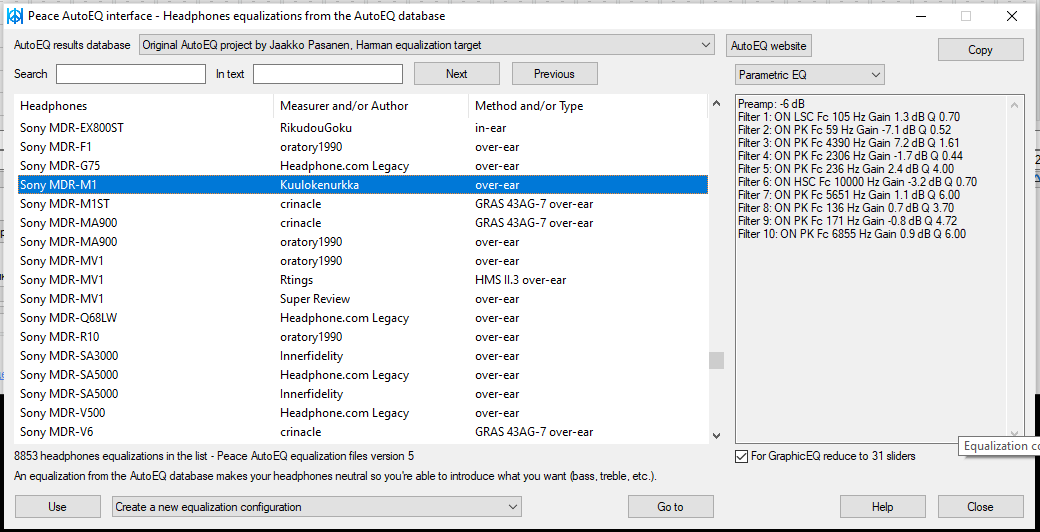The width and height of the screenshot is (1040, 532).
Task: Click the Search text field
Action: (130, 74)
